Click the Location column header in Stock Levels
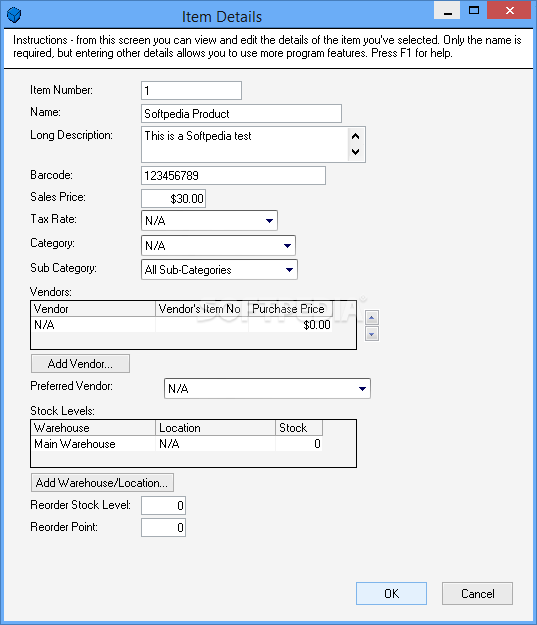This screenshot has height=625, width=537. [215, 428]
